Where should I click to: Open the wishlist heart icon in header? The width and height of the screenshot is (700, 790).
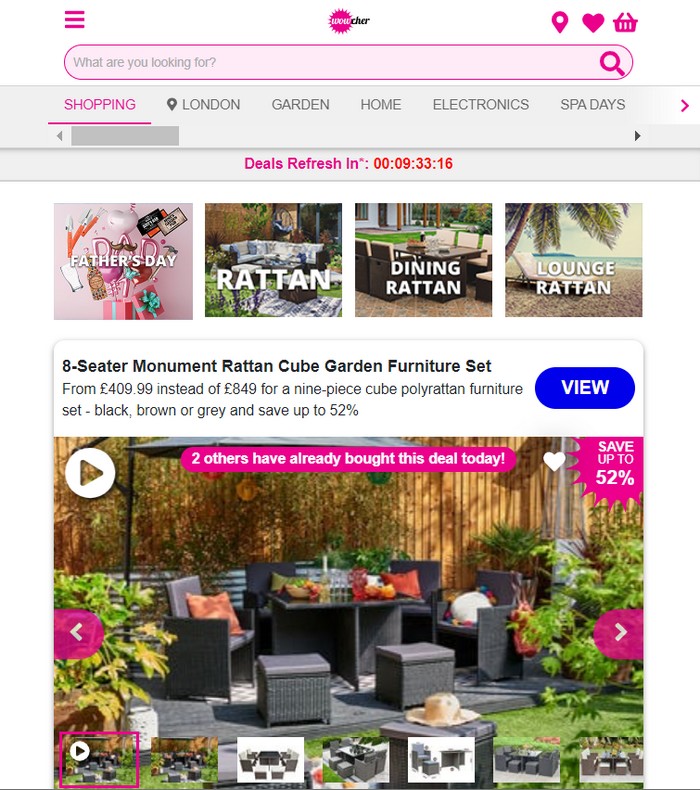click(x=593, y=23)
